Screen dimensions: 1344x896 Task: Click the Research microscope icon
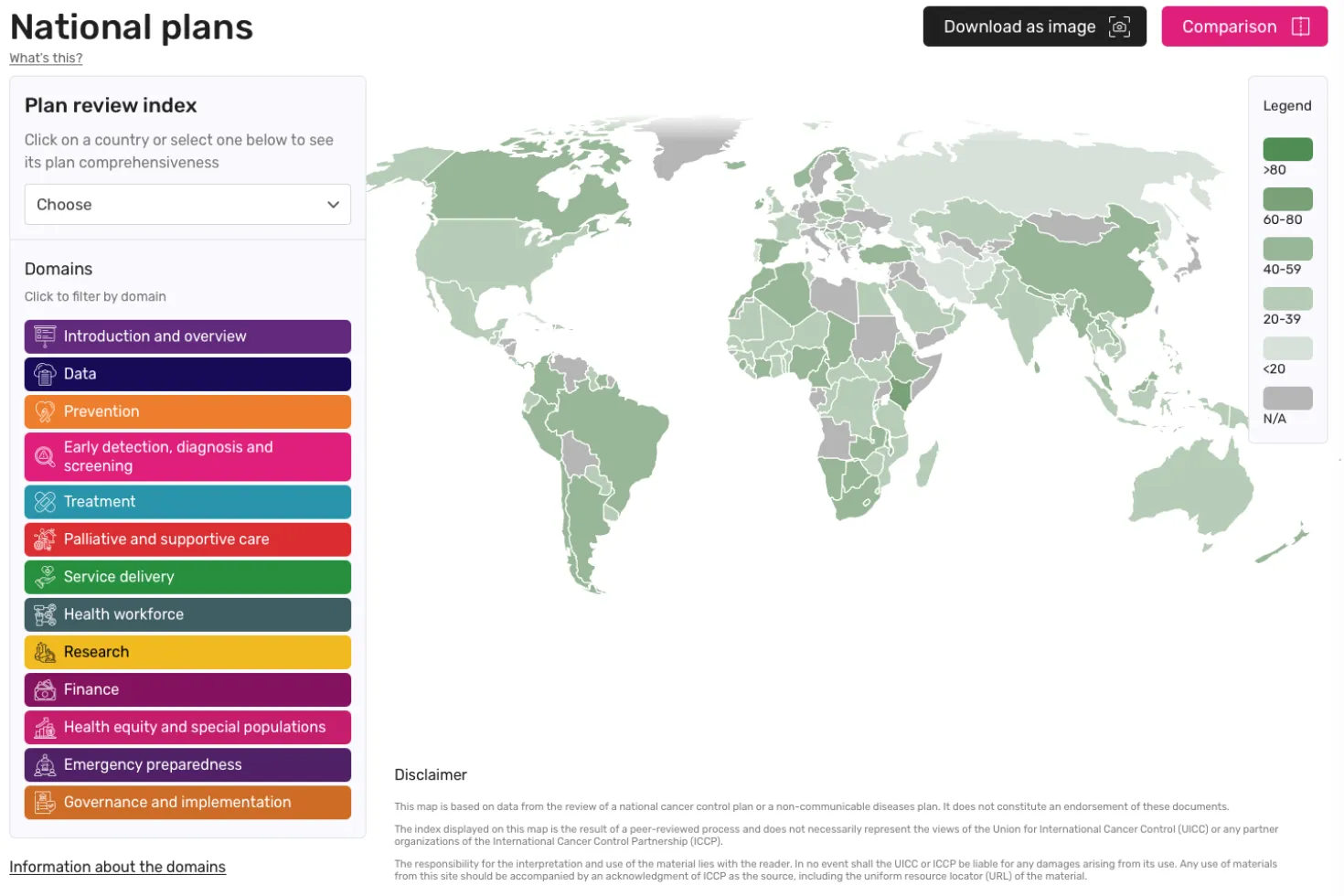click(45, 652)
